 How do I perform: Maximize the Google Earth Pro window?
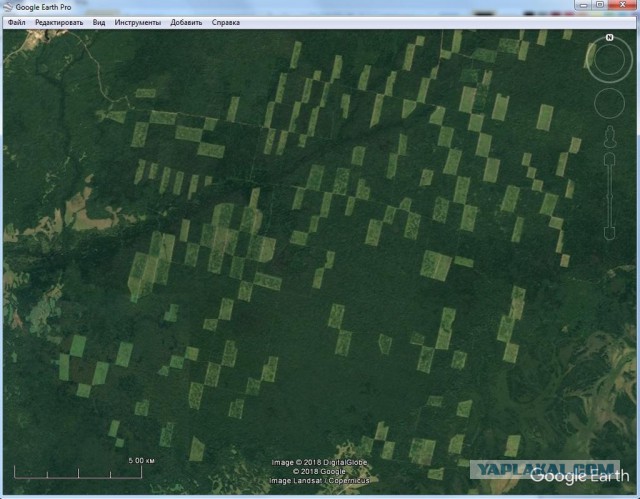600,5
